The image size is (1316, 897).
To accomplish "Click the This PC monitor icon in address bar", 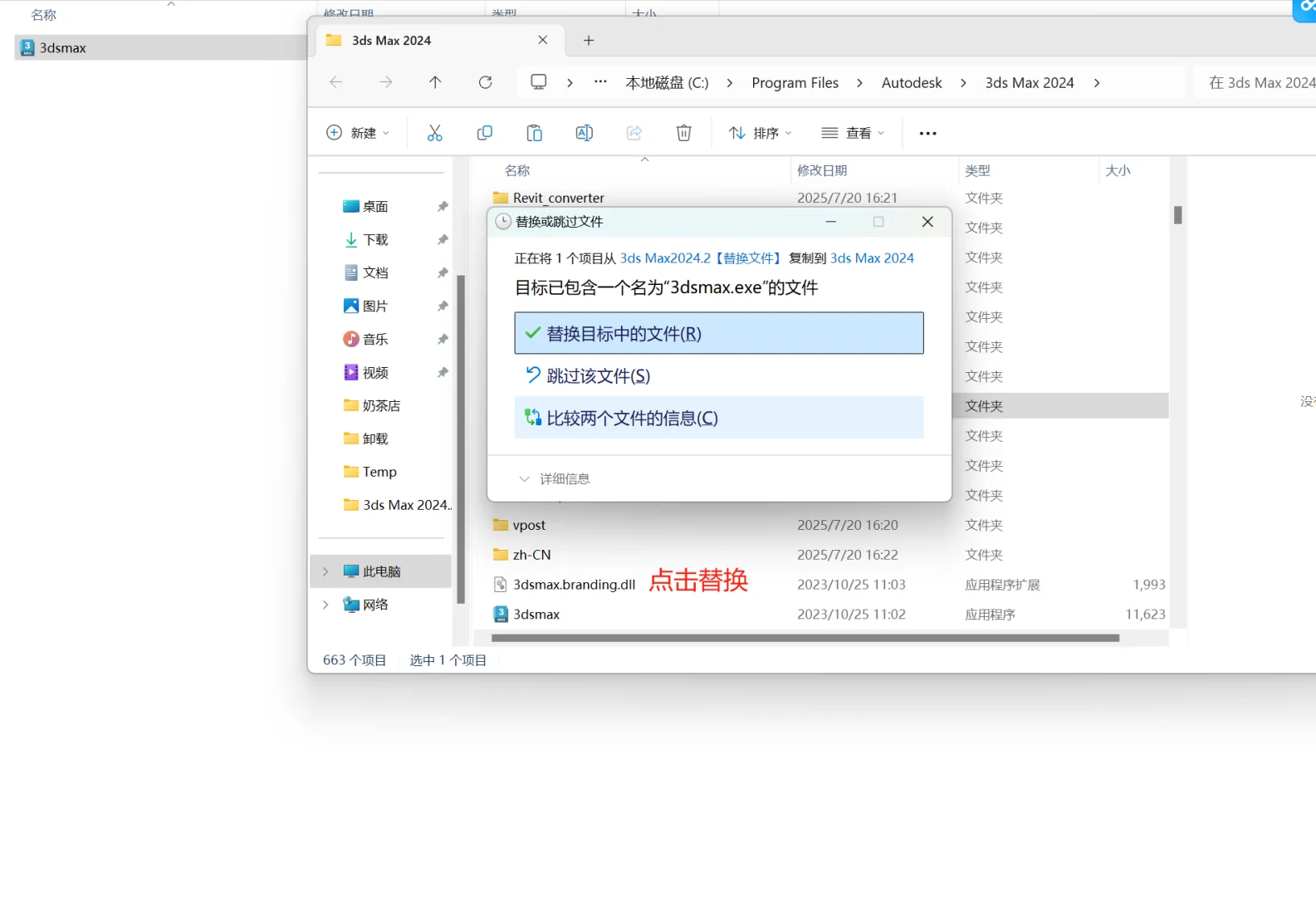I will click(x=538, y=81).
